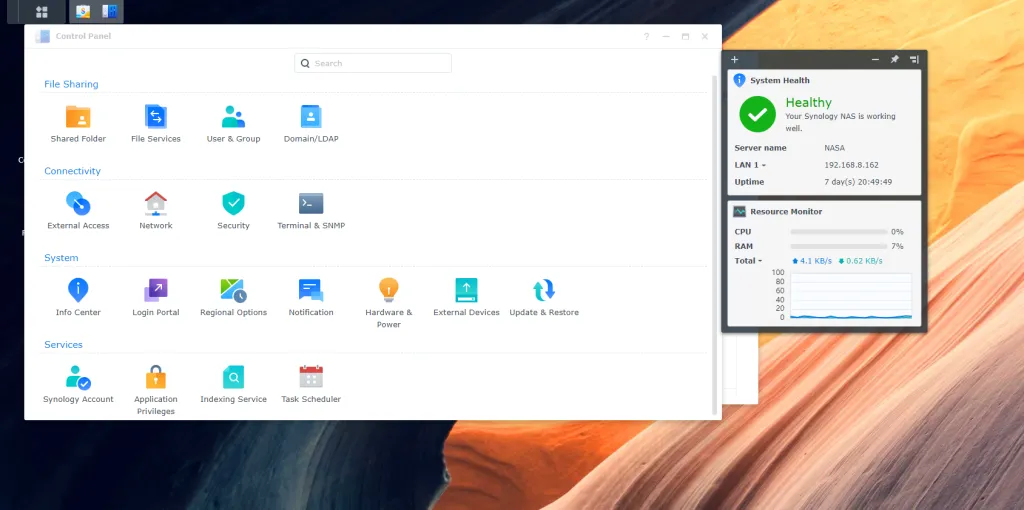Image resolution: width=1024 pixels, height=510 pixels.
Task: Open Network settings
Action: coord(155,211)
